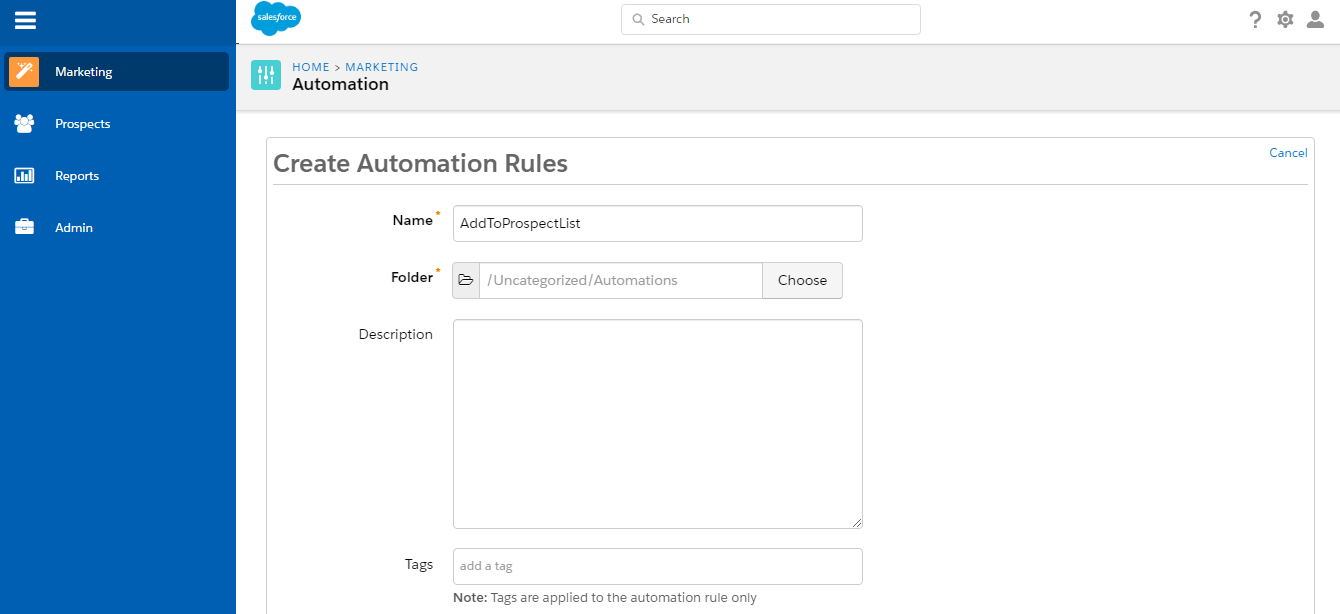This screenshot has height=614, width=1340.
Task: Click the Description textarea resize handle
Action: (x=857, y=522)
